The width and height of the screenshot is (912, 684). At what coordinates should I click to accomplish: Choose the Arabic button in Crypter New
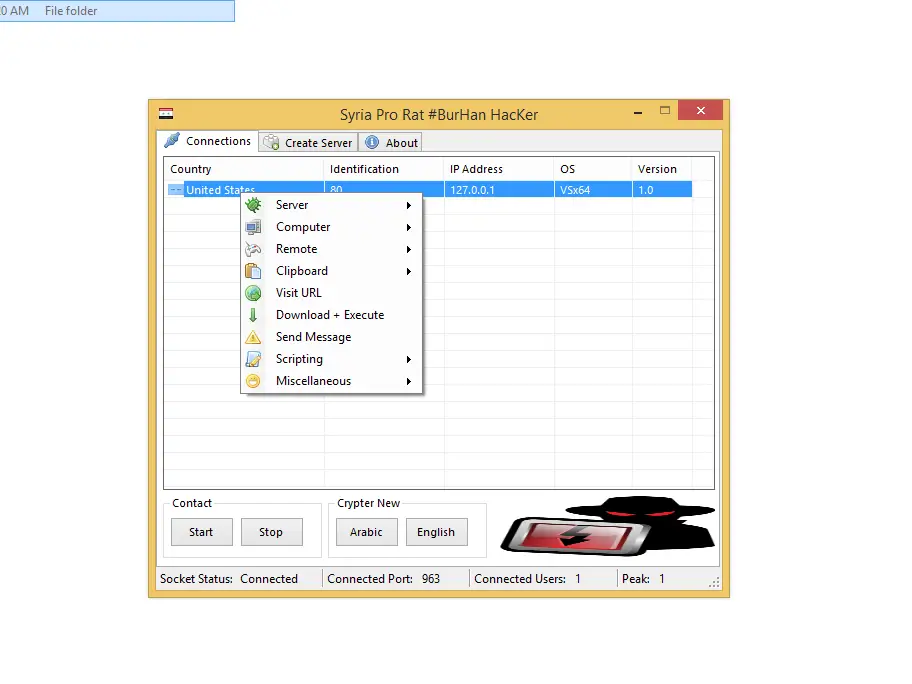click(x=366, y=532)
